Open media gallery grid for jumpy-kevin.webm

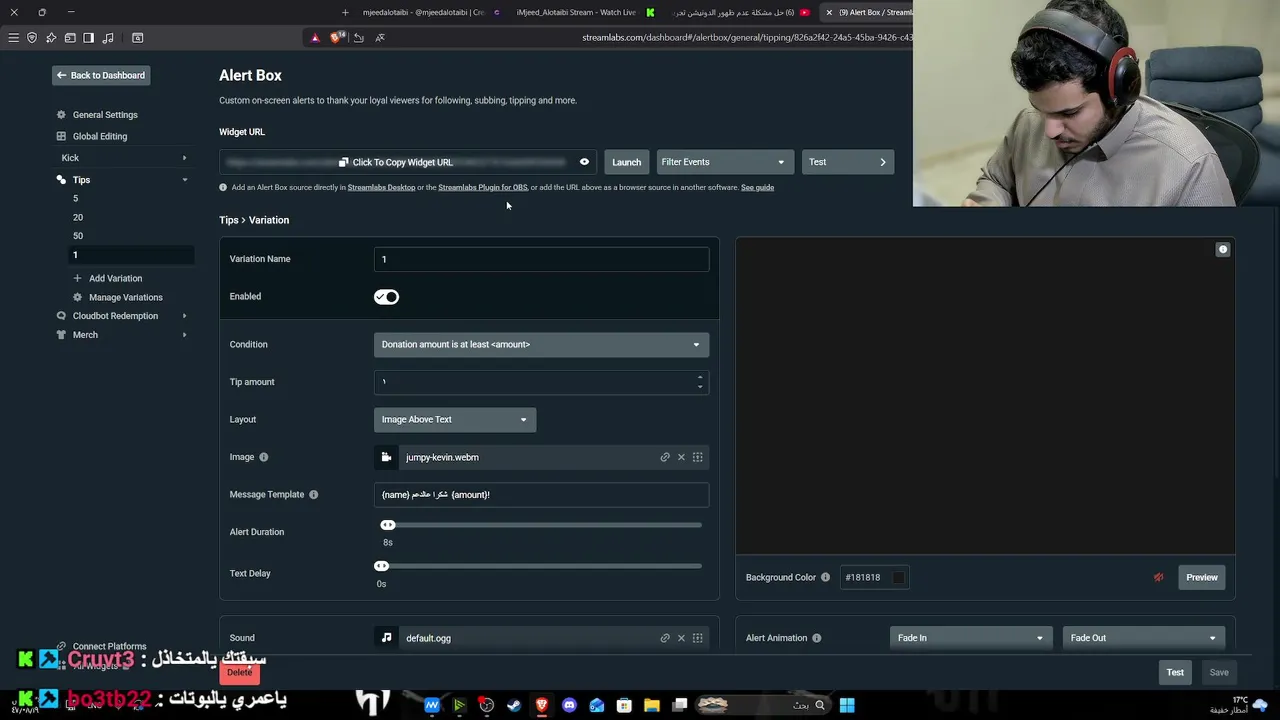698,457
